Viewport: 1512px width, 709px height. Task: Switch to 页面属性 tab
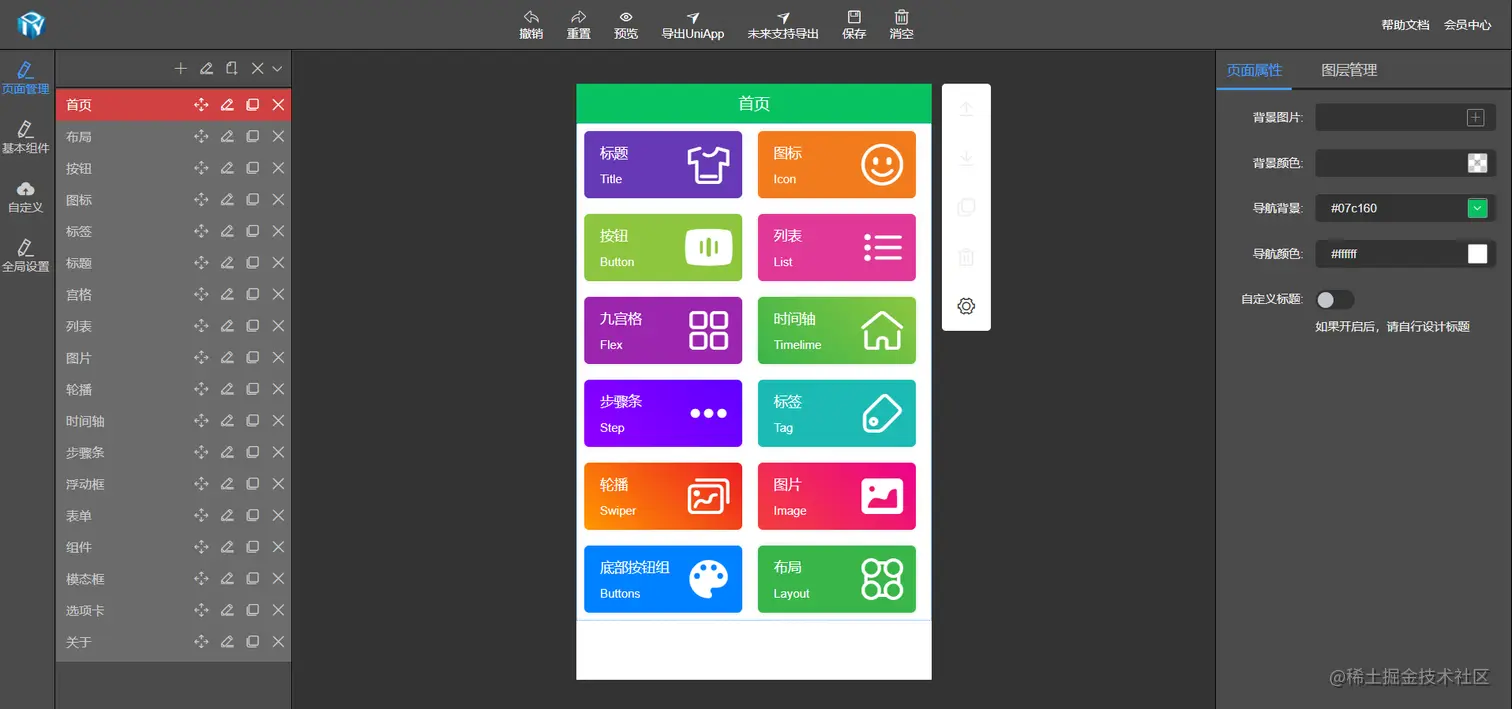(x=1254, y=70)
